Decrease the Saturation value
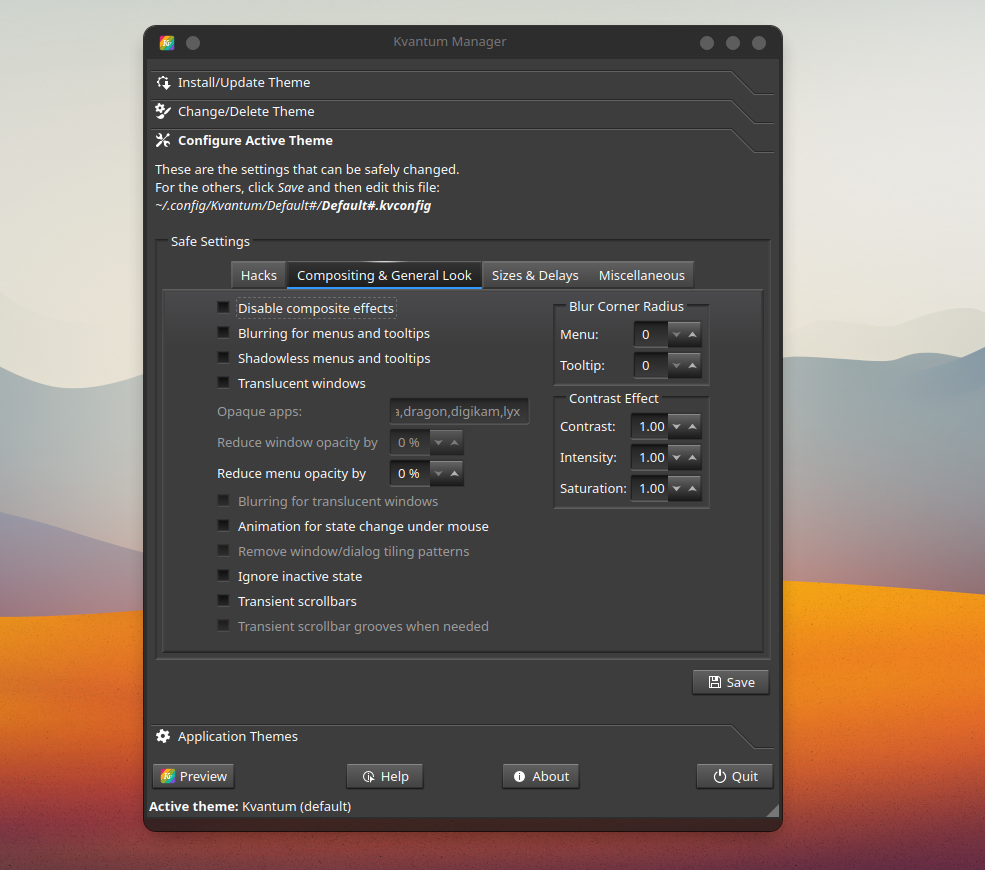 pyautogui.click(x=677, y=488)
